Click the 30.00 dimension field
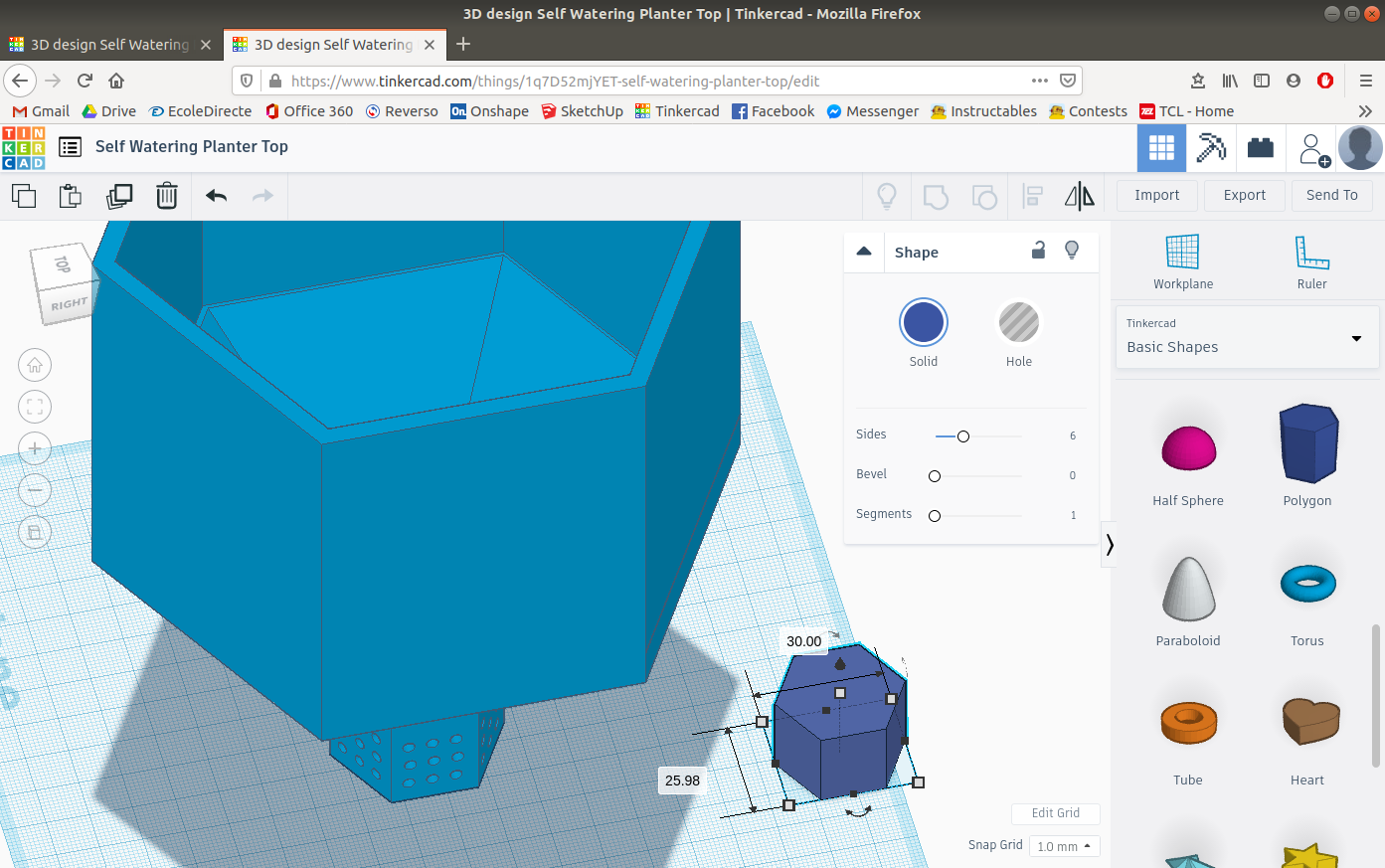Screen dimensions: 1385x868 pos(804,641)
